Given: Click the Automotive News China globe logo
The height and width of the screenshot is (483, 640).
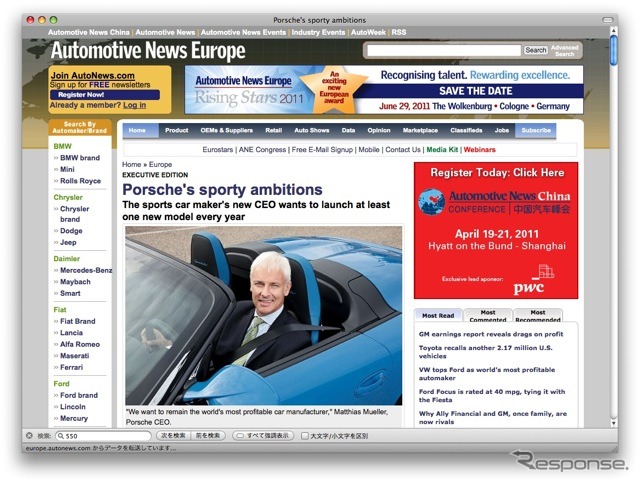Looking at the screenshot, I should 431,202.
